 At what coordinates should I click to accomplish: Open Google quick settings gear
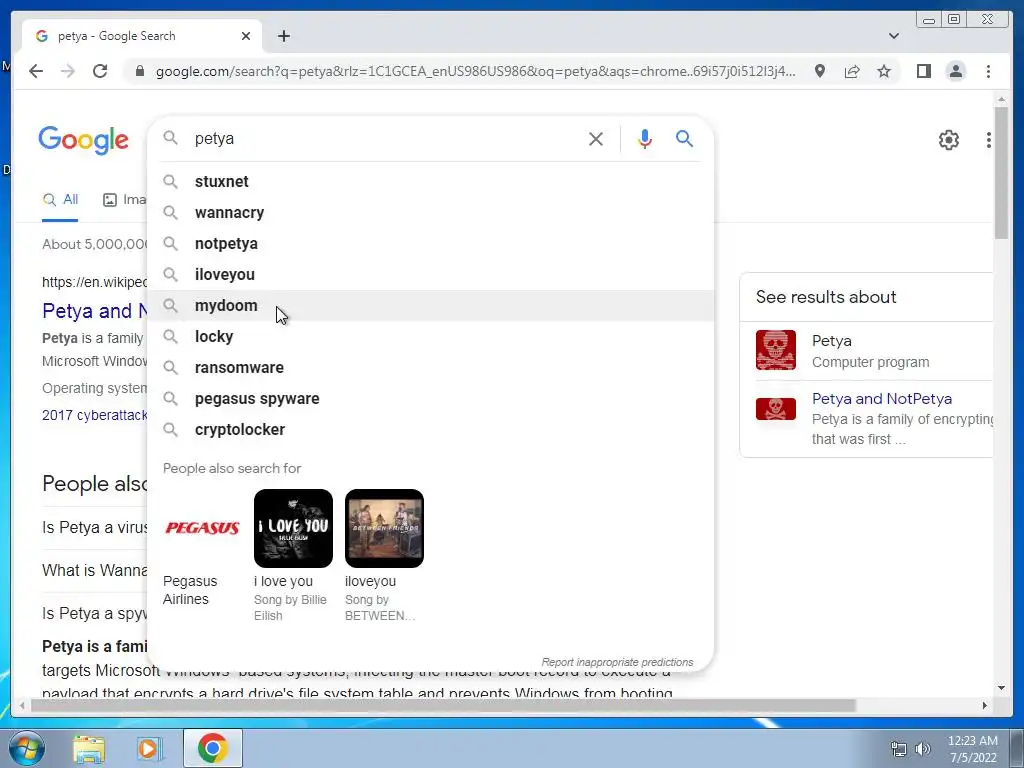[948, 140]
